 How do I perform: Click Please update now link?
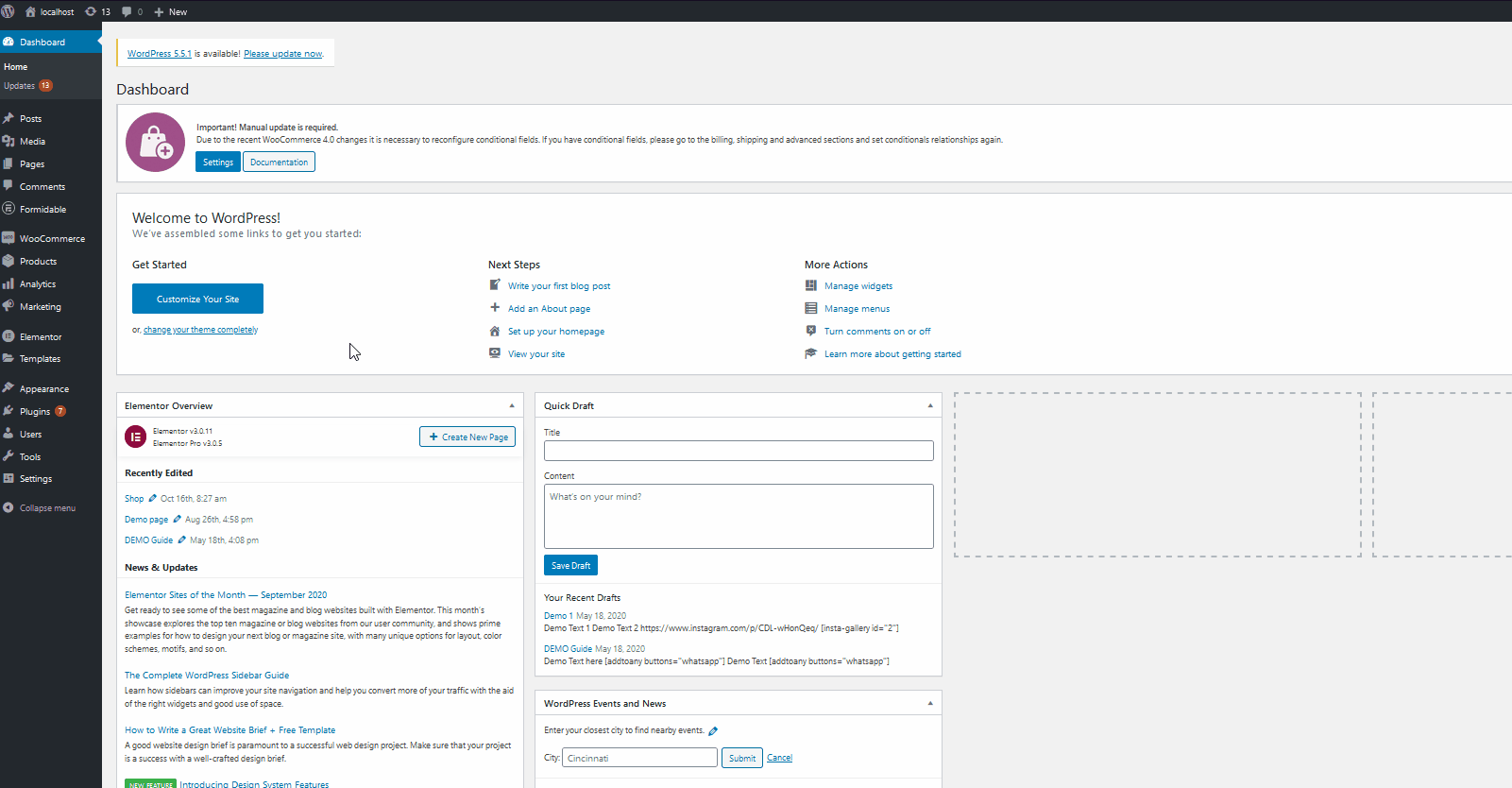pyautogui.click(x=283, y=54)
